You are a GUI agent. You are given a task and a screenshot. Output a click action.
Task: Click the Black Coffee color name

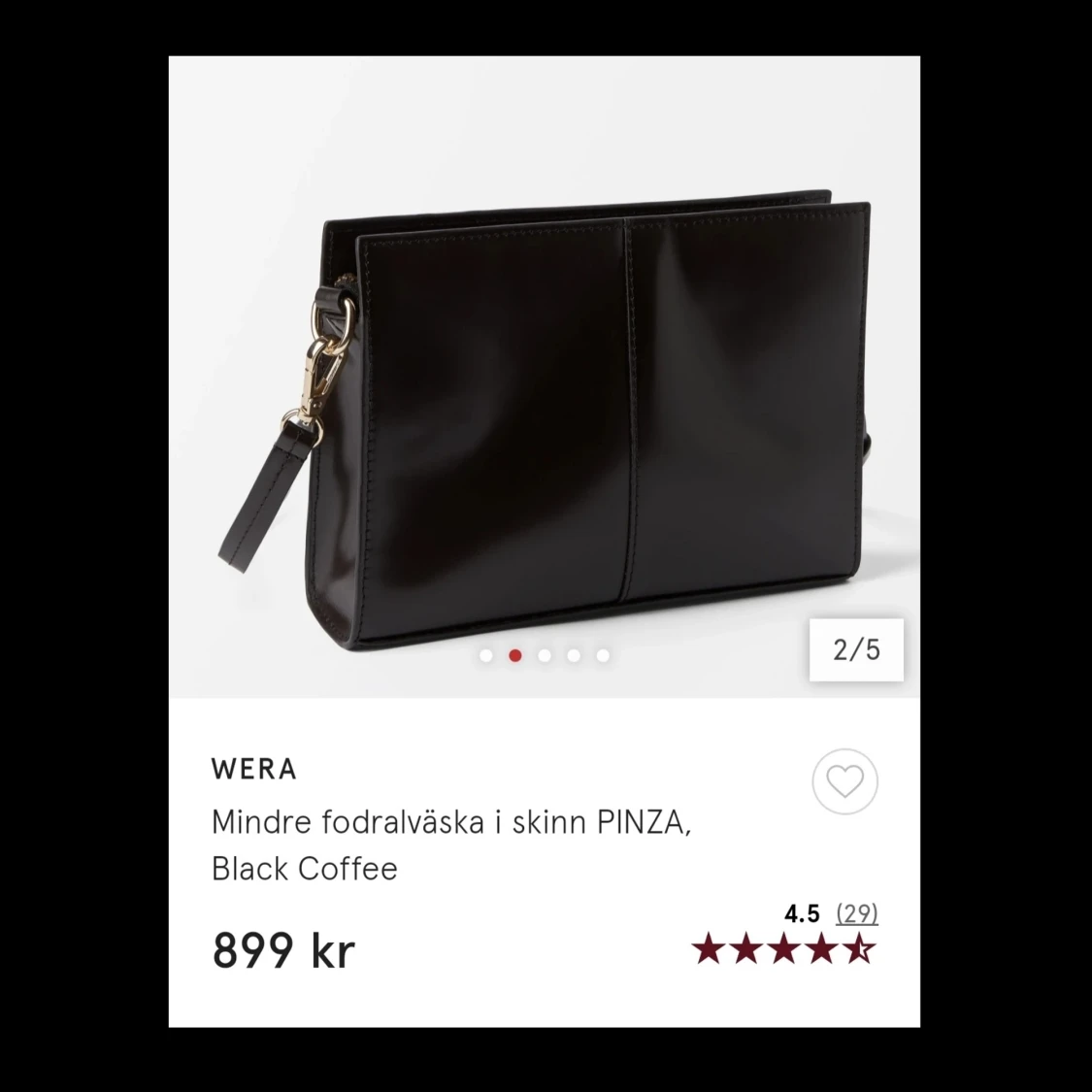pos(305,869)
